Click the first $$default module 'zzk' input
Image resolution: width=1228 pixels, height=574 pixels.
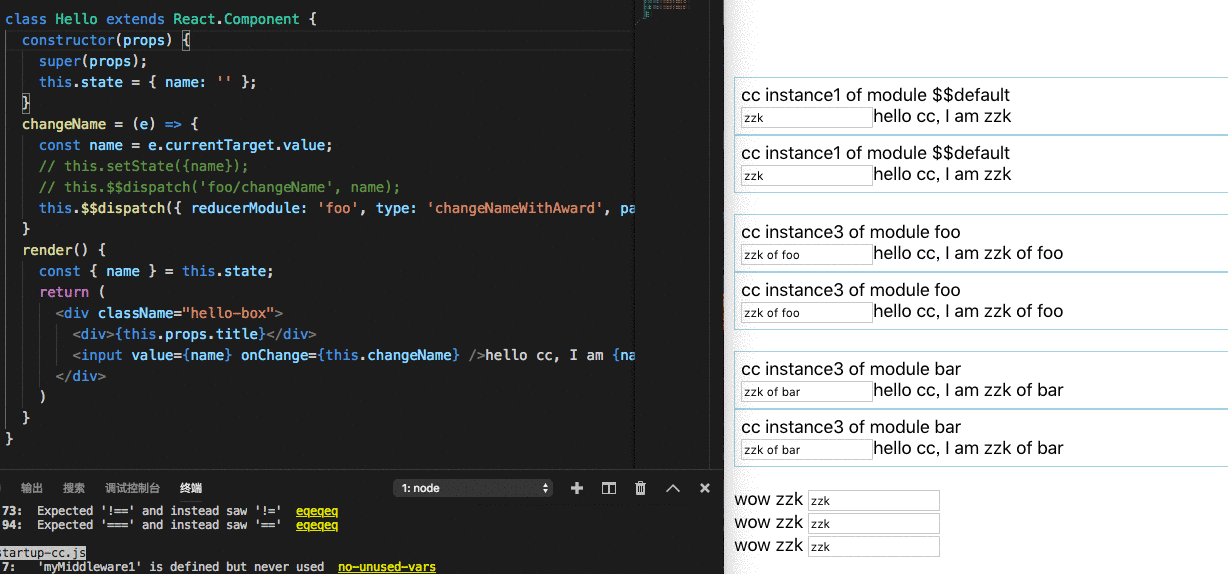click(806, 117)
